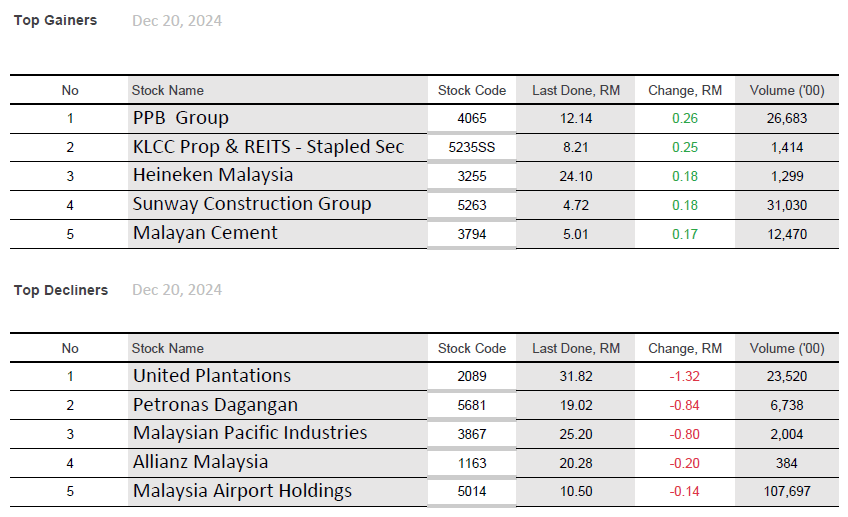Select Sunway Construction Group stock name
This screenshot has height=517, width=848.
252,204
